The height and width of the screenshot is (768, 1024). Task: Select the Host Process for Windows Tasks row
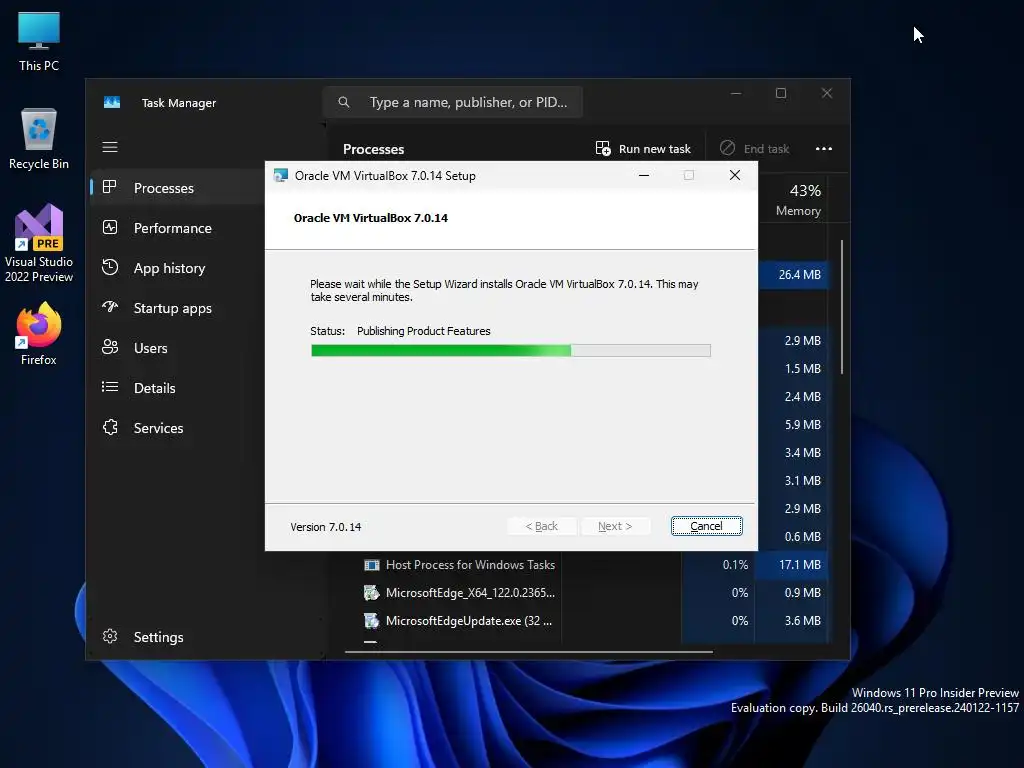(x=588, y=565)
